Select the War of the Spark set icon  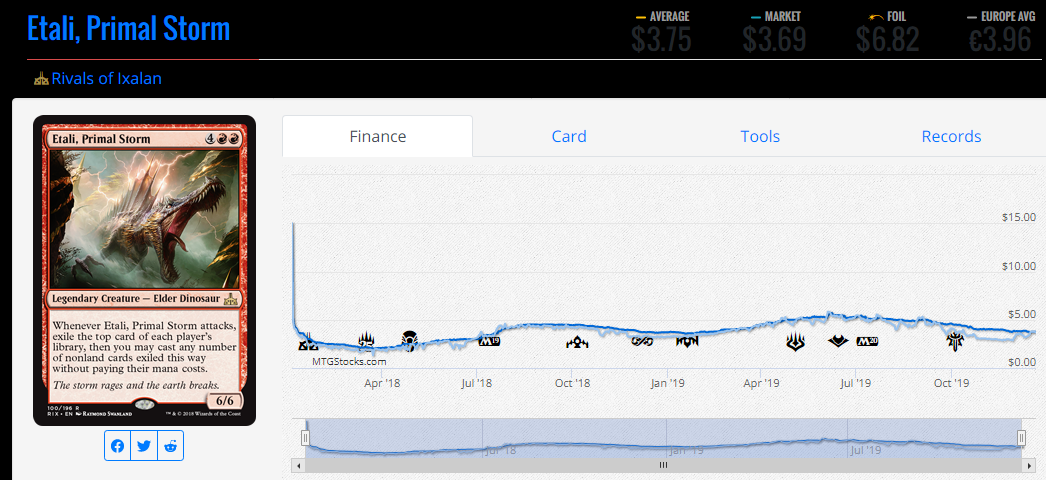[x=796, y=342]
